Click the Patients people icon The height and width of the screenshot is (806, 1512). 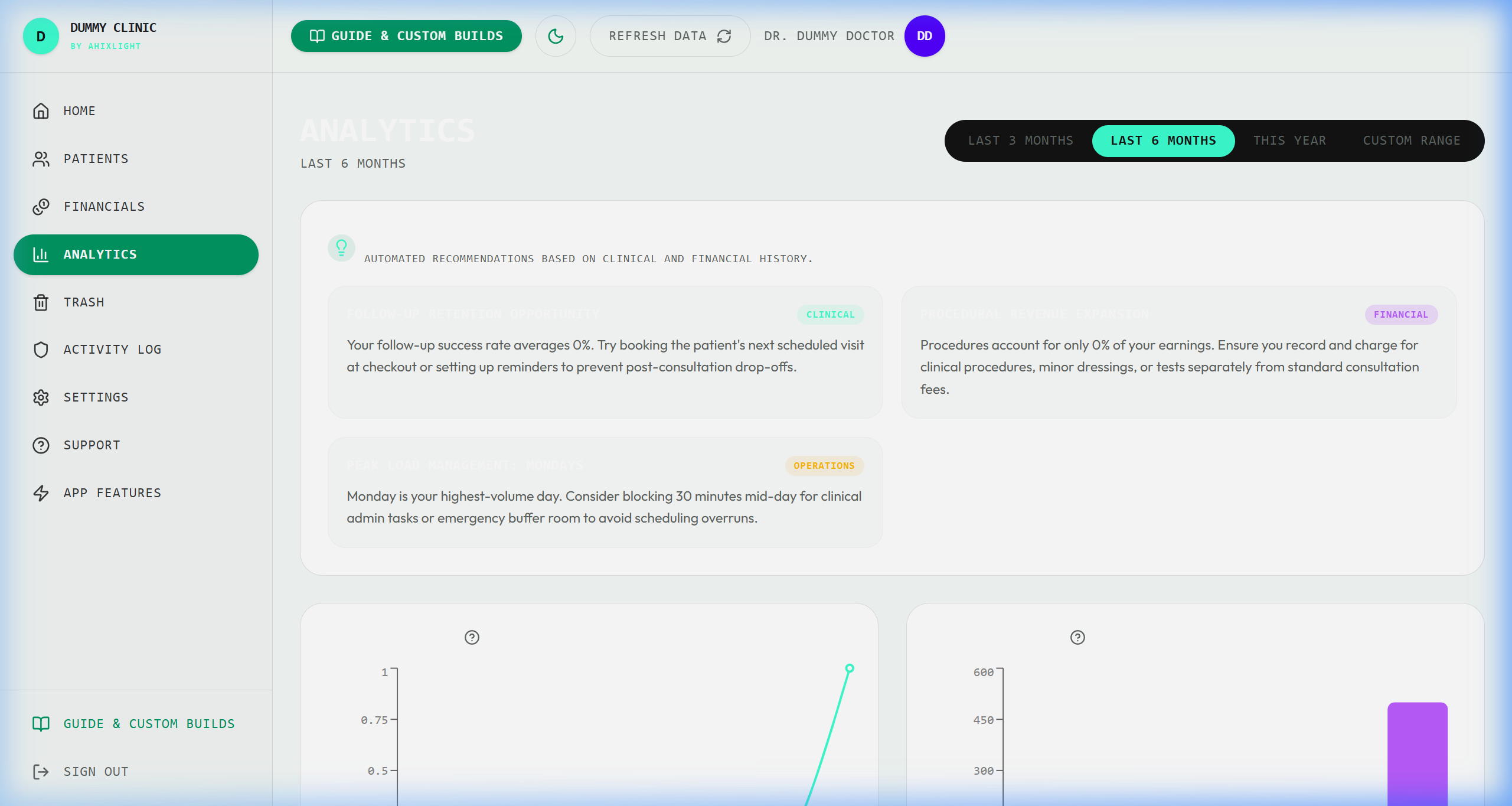coord(41,159)
